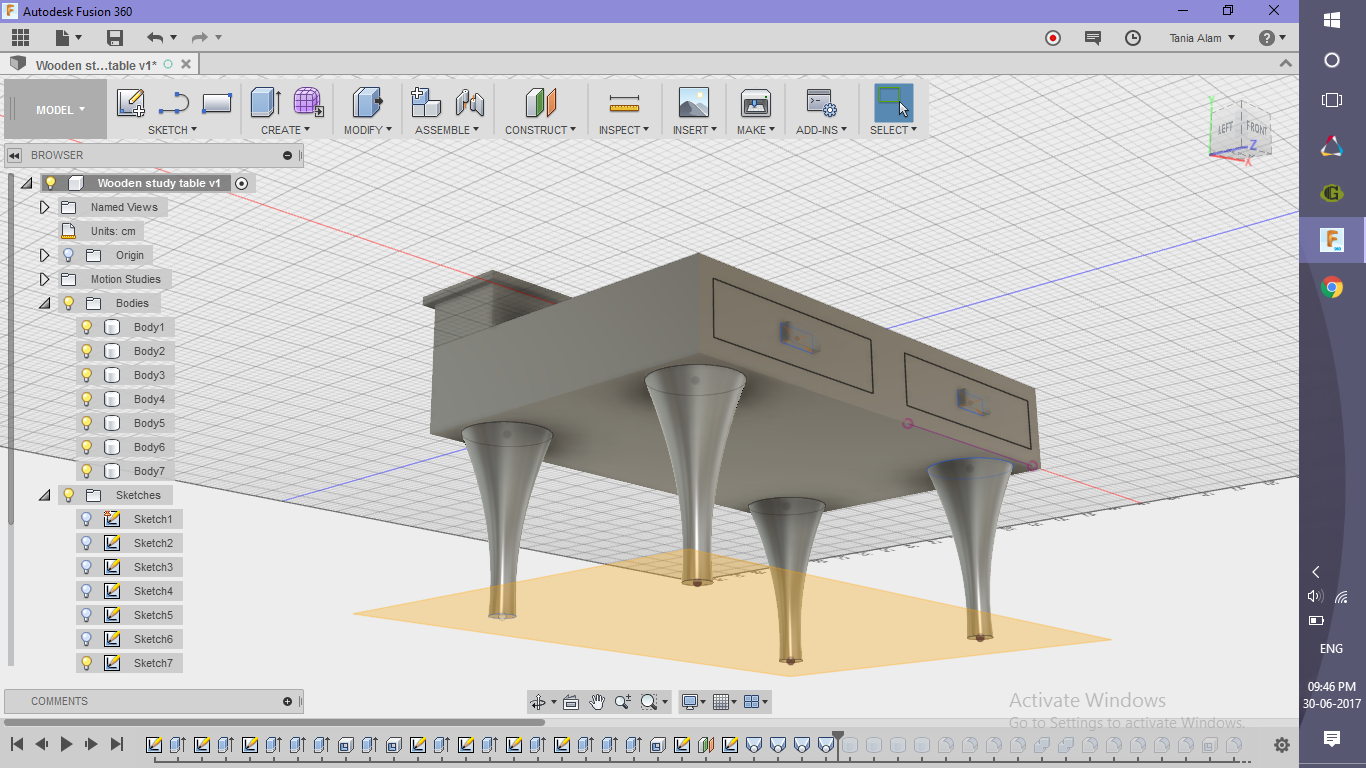Open the Help question mark menu
The height and width of the screenshot is (768, 1366).
click(x=1271, y=38)
